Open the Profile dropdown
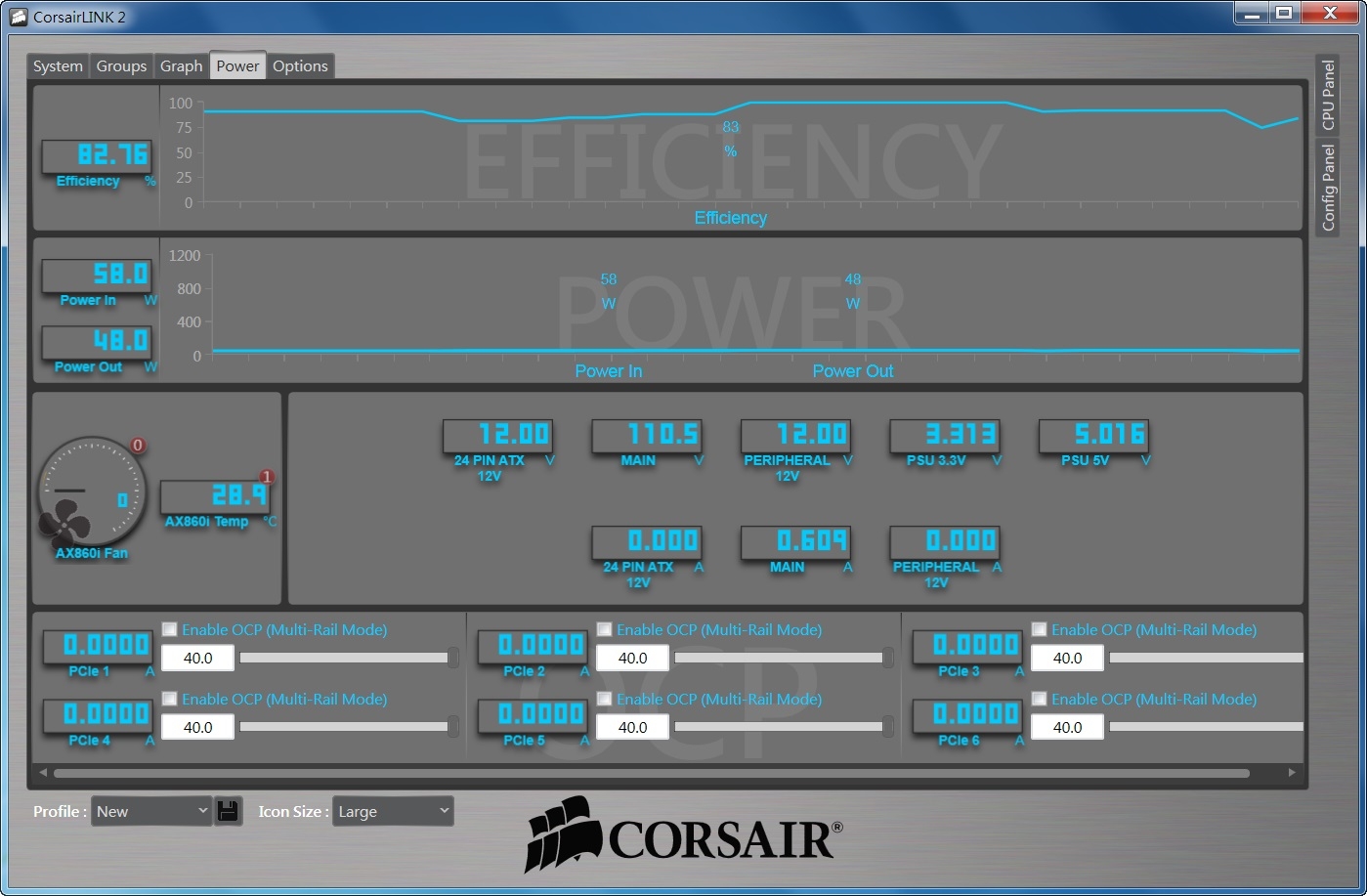 (x=151, y=811)
